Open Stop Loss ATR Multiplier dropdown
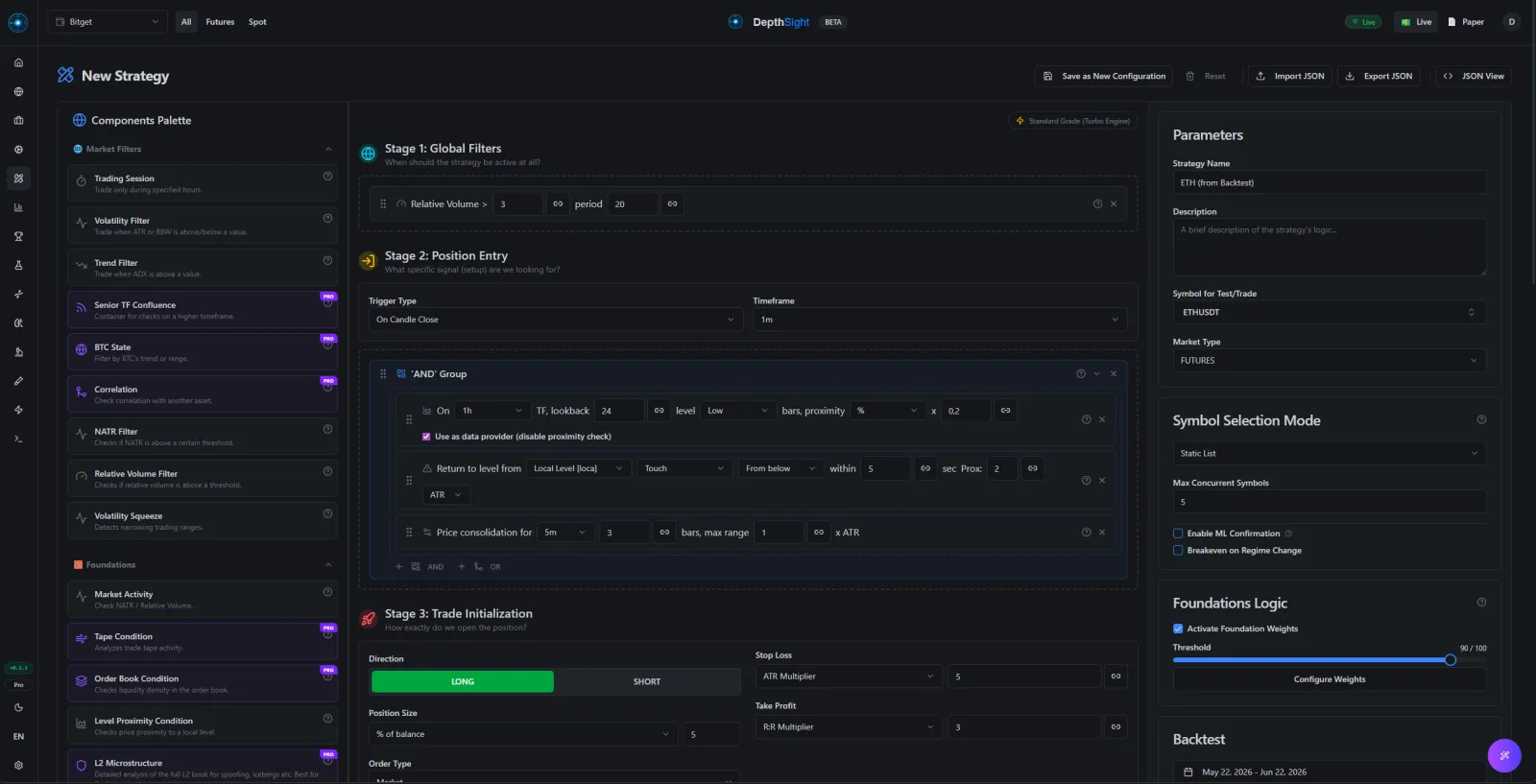Screen dimensions: 1536x784 [849, 677]
